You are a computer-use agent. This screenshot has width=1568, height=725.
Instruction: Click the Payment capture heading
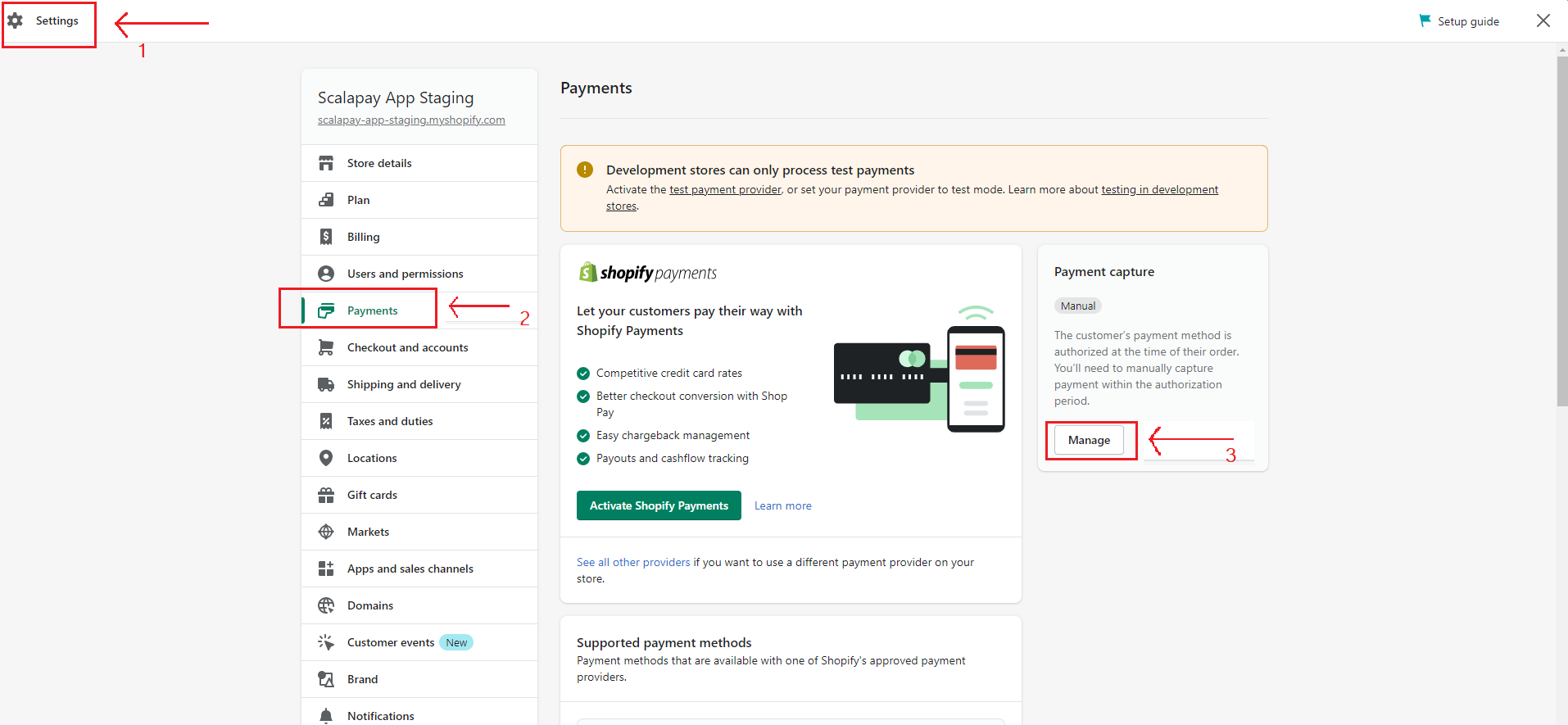pos(1104,271)
